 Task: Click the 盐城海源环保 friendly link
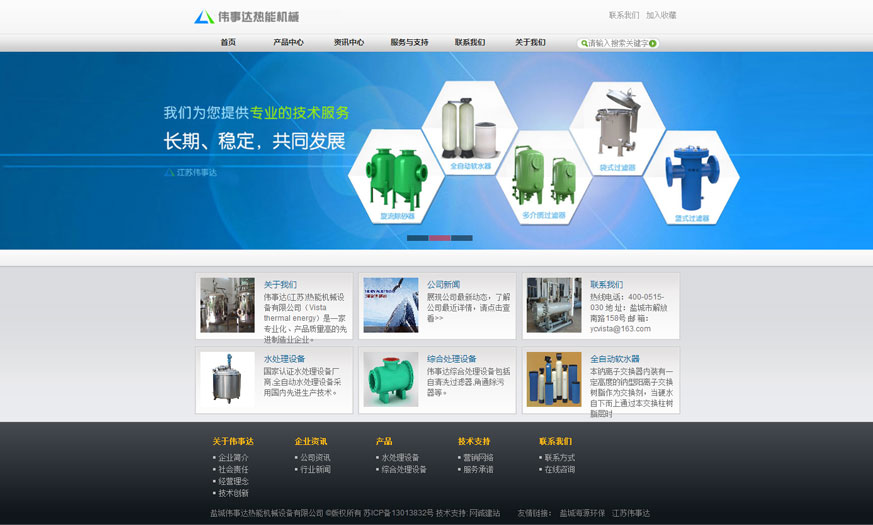click(x=582, y=513)
